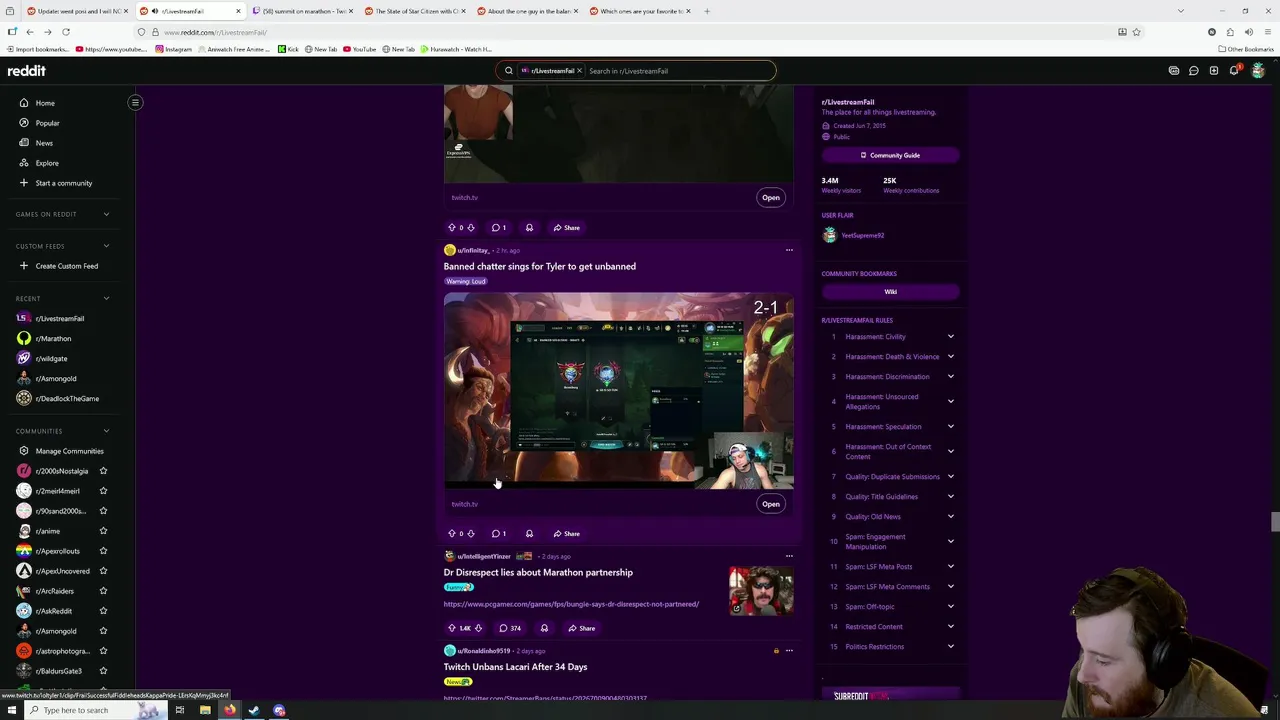1280x720 pixels.
Task: Upvote the Banned chatter post
Action: point(451,534)
